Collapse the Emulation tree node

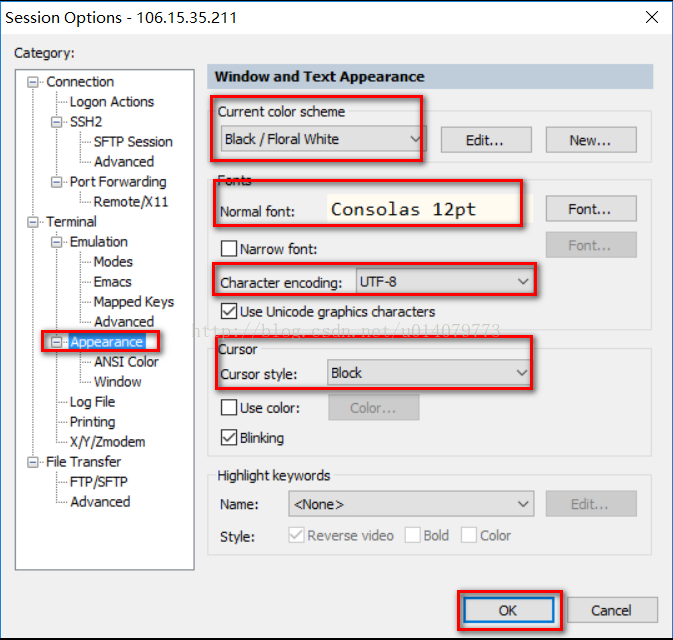click(56, 242)
